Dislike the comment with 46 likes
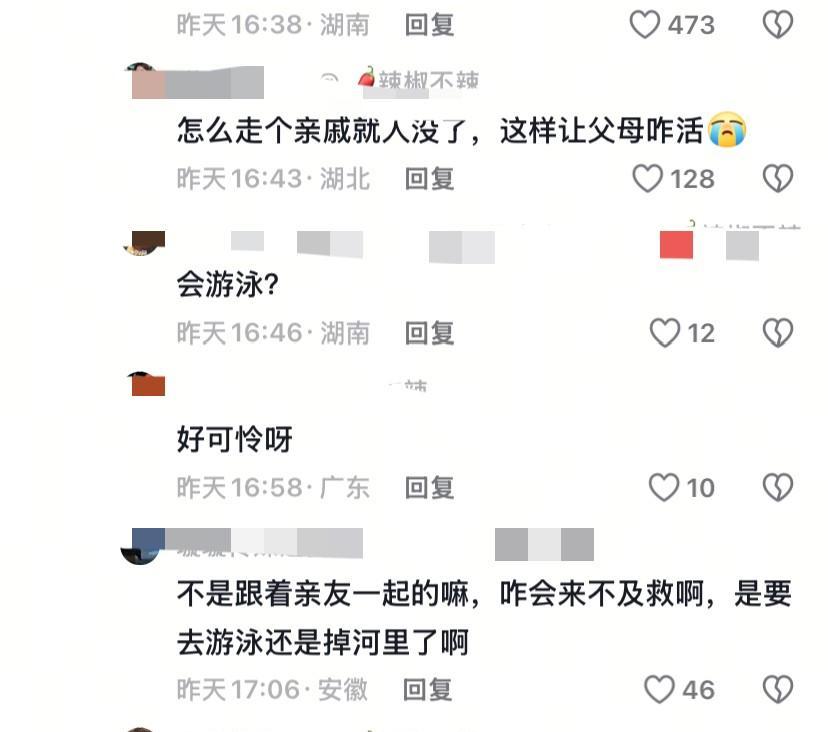This screenshot has width=828, height=732. coord(778,689)
